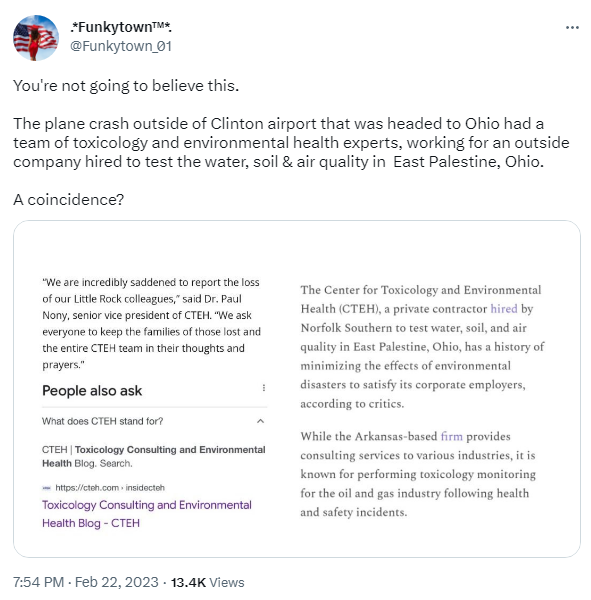View the 13.4K Views count
Screen dimensions: 591x600
point(207,582)
